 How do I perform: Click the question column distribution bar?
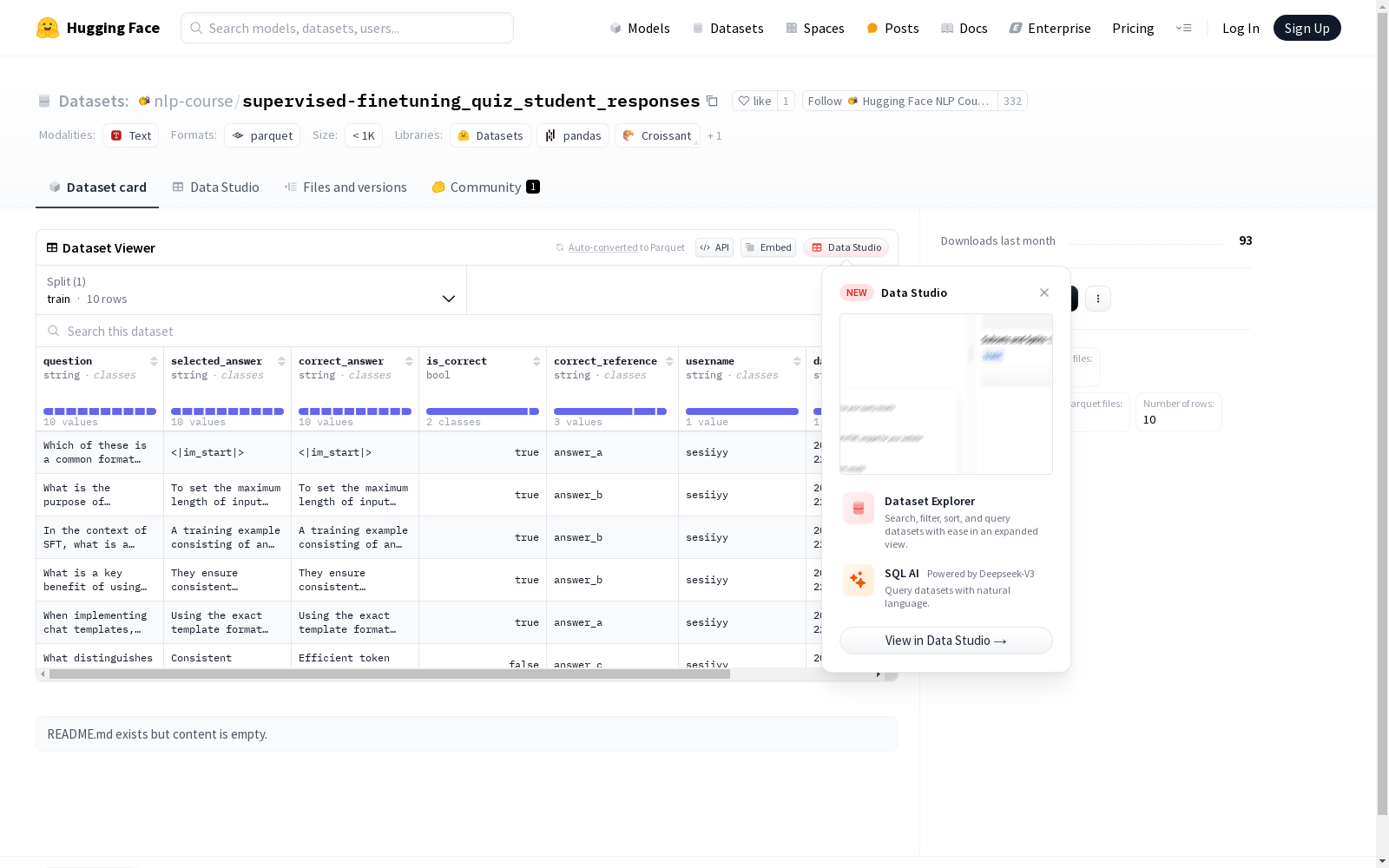[x=100, y=411]
